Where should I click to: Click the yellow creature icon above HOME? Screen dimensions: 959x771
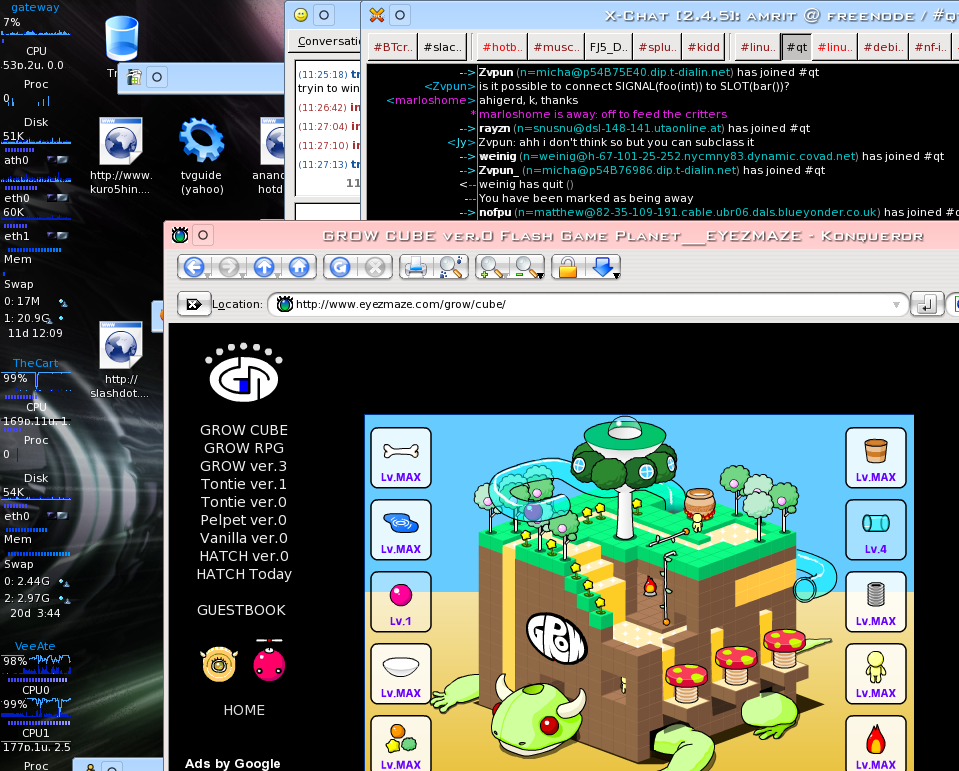click(219, 664)
